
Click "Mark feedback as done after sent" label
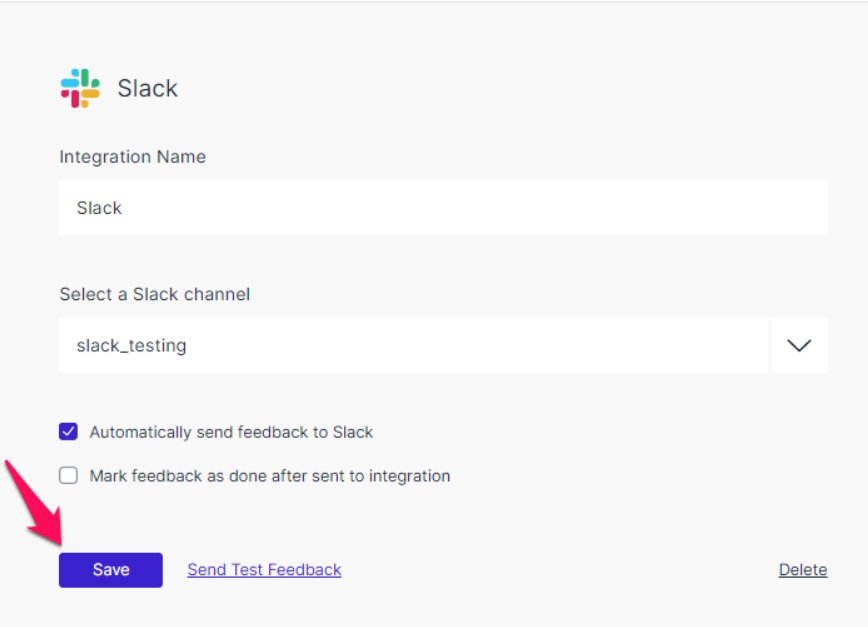click(270, 476)
